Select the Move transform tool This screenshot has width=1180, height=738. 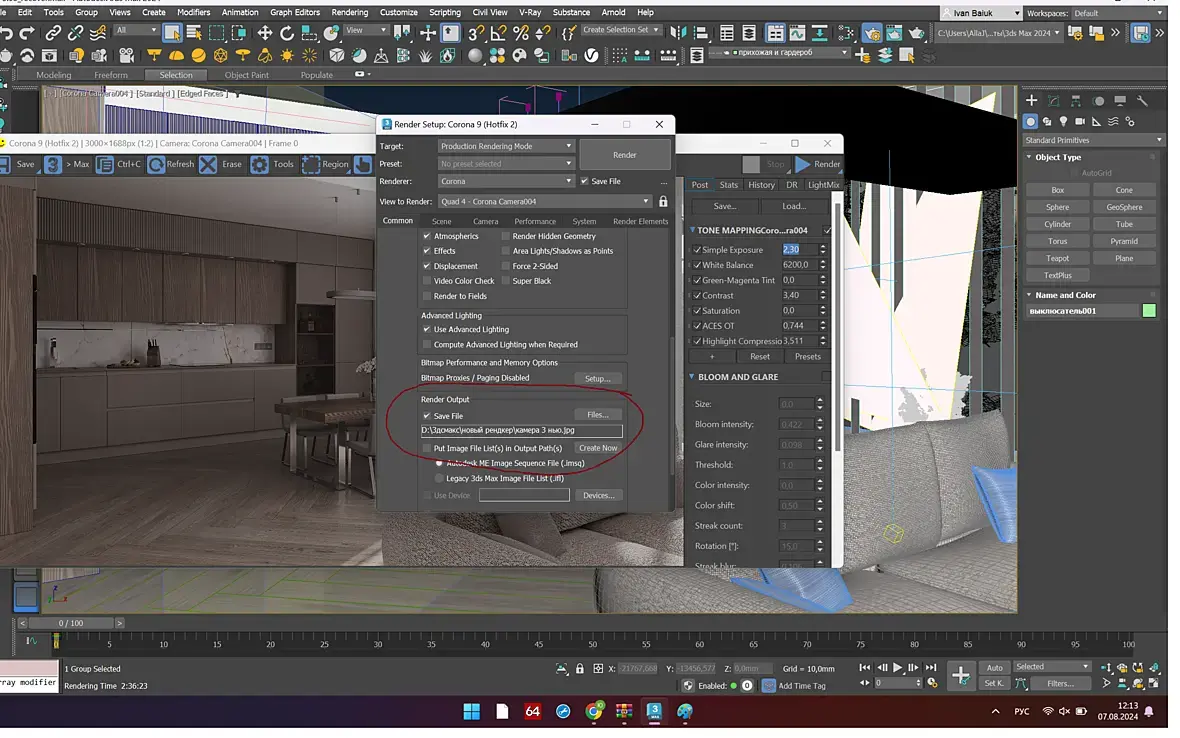pos(265,33)
